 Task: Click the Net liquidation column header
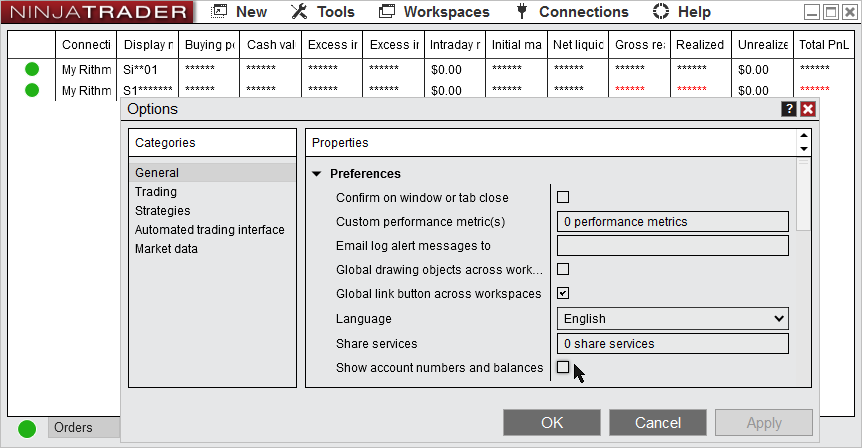(578, 45)
